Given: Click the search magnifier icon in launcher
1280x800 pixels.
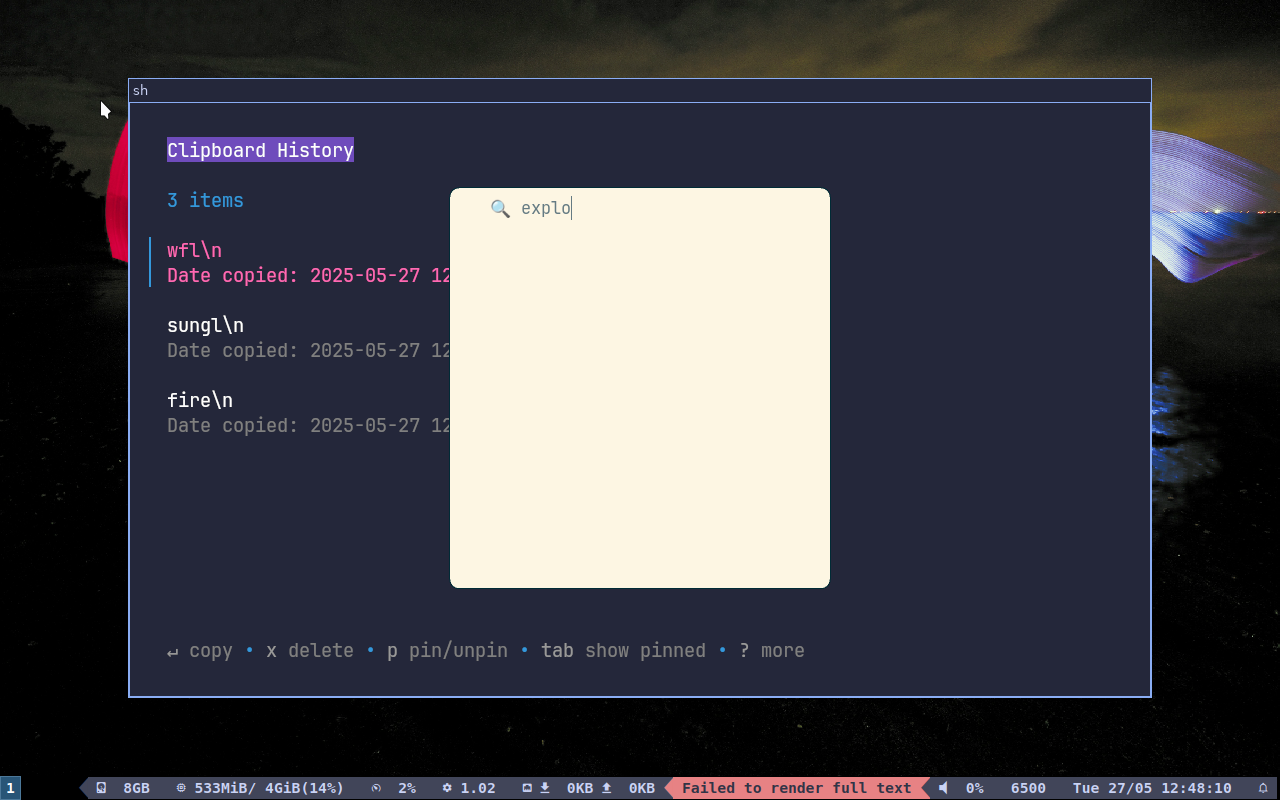Looking at the screenshot, I should tap(500, 208).
